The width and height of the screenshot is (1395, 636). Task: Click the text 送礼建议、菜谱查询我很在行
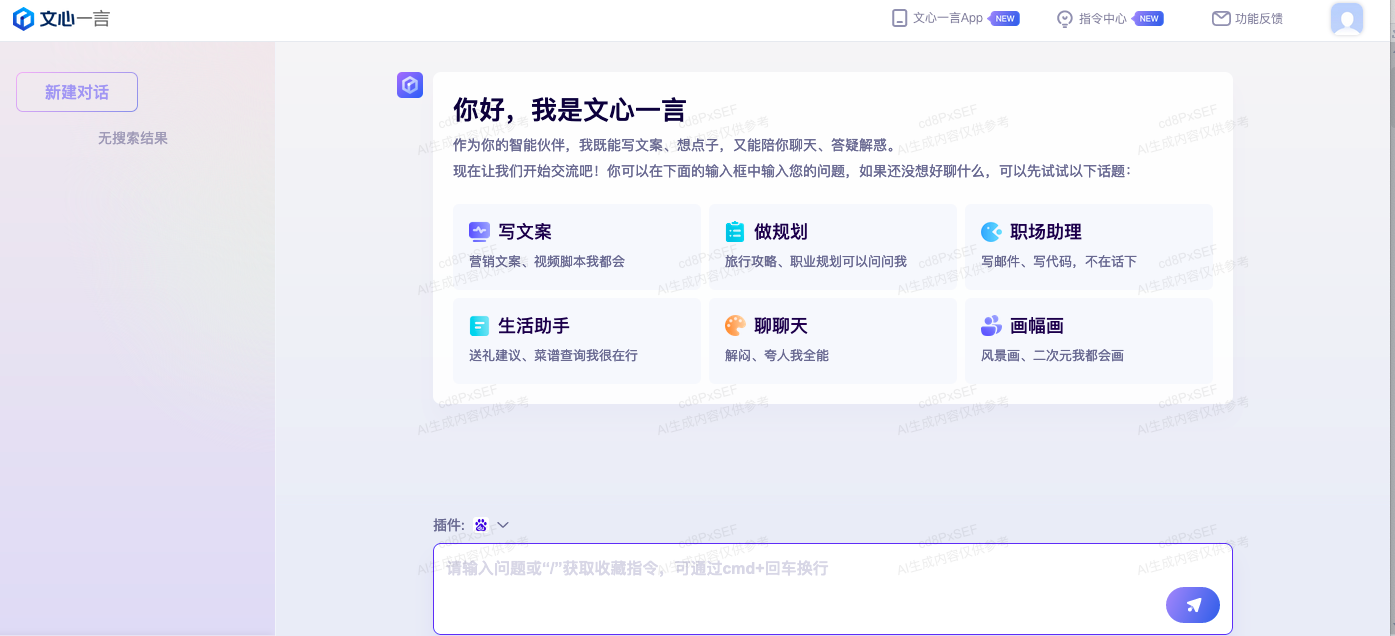pyautogui.click(x=553, y=356)
